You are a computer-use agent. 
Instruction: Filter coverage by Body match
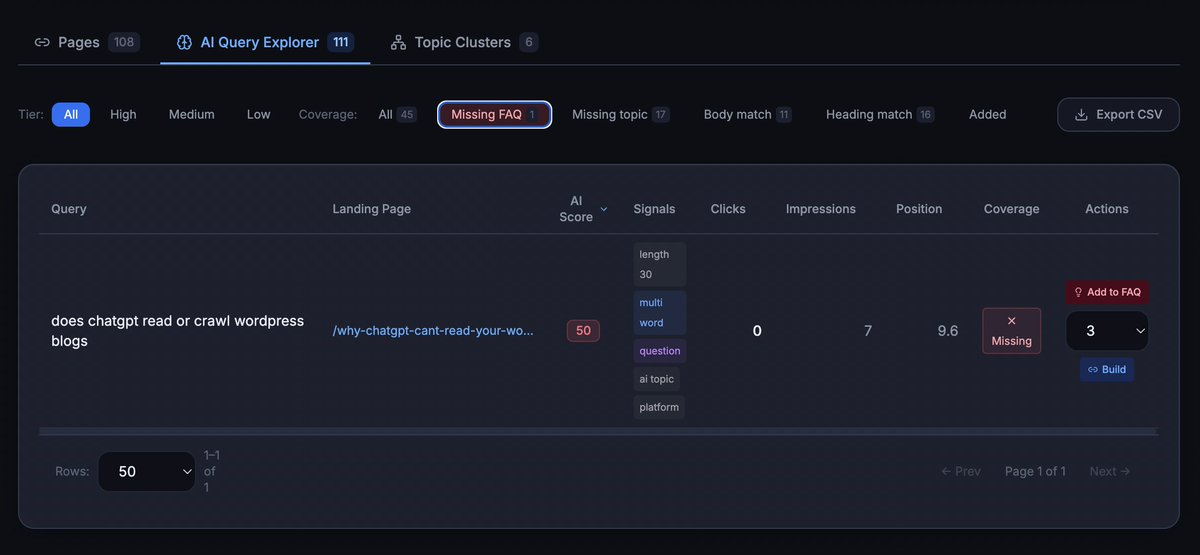[x=747, y=114]
